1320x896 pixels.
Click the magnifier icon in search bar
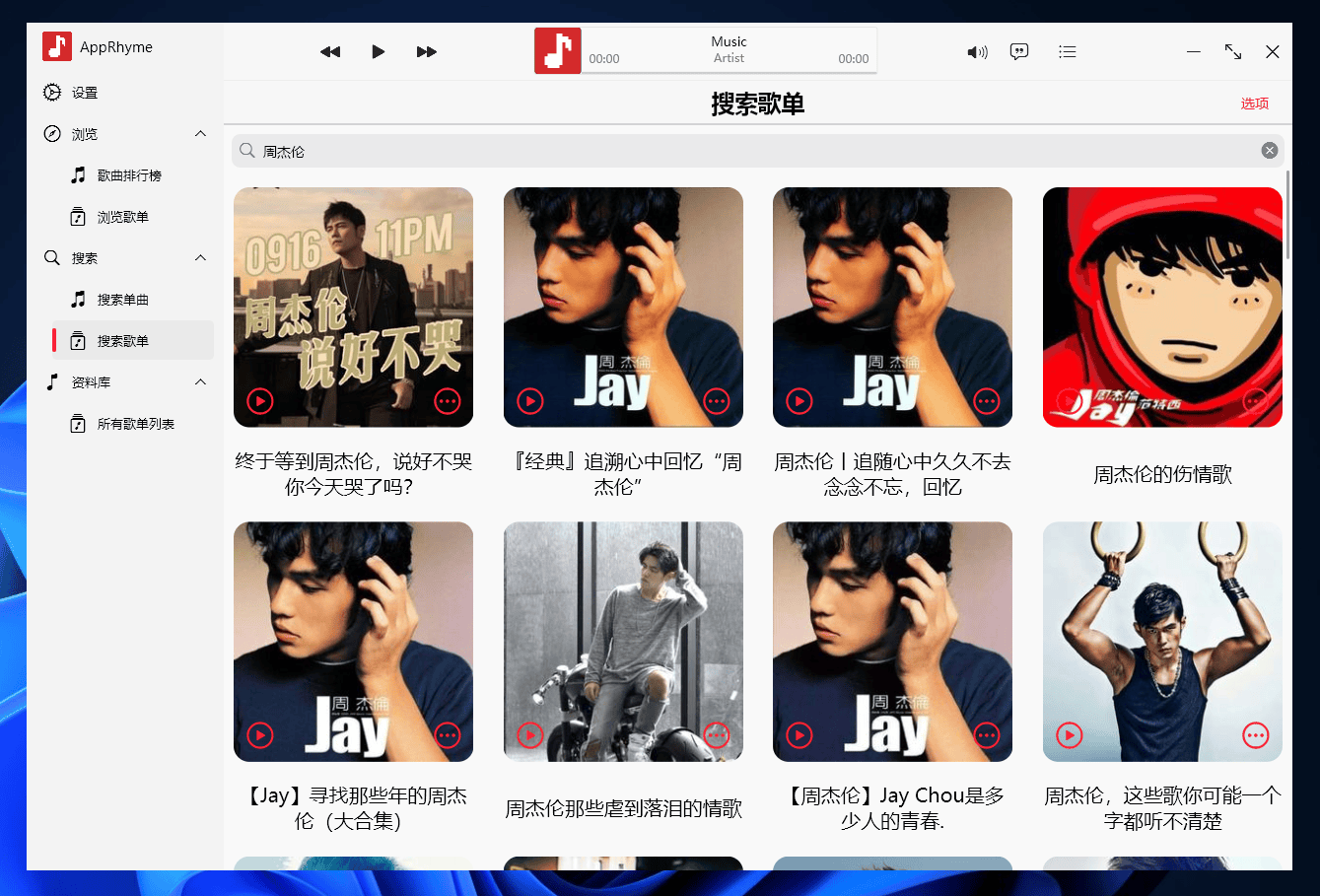coord(247,150)
